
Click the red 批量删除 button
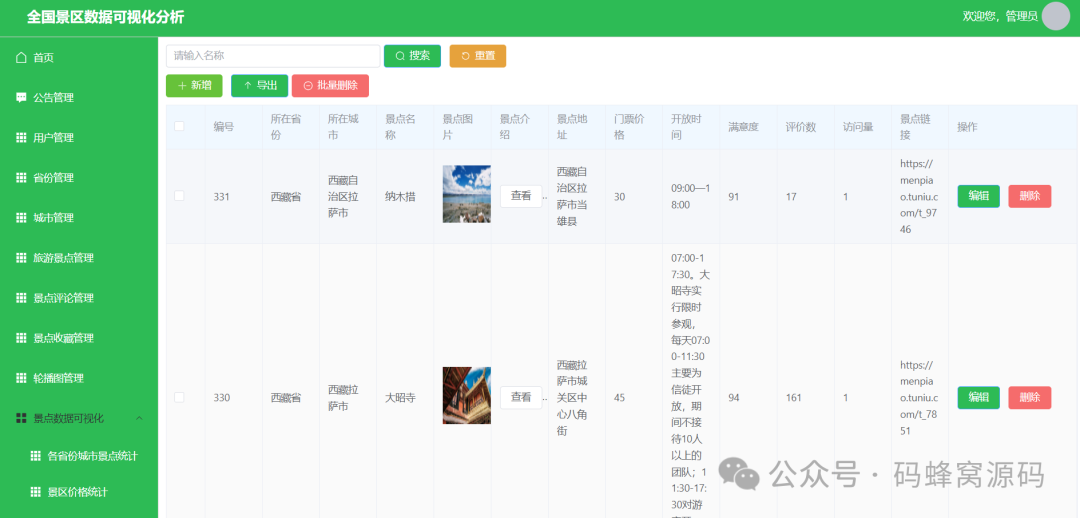pyautogui.click(x=331, y=85)
